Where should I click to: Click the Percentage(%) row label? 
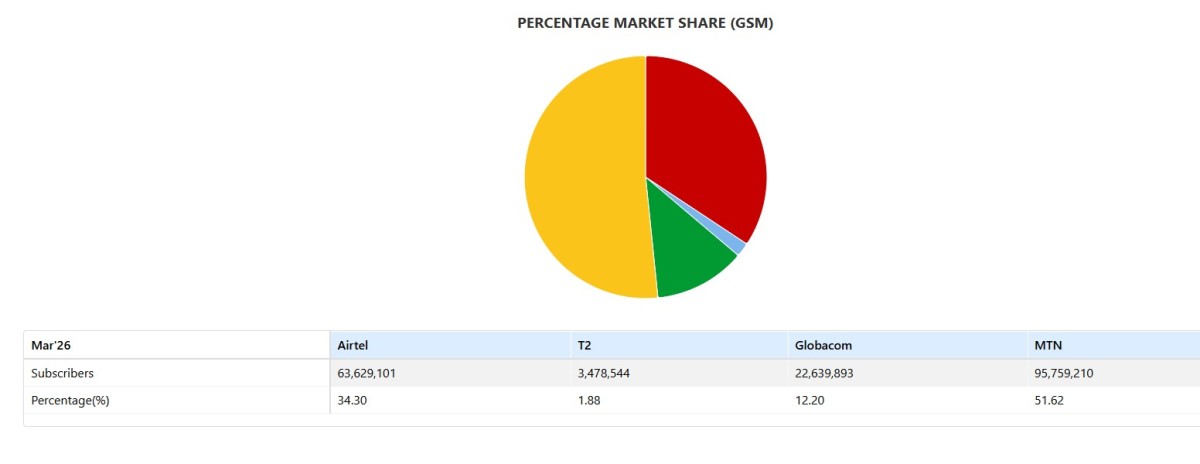(70, 400)
